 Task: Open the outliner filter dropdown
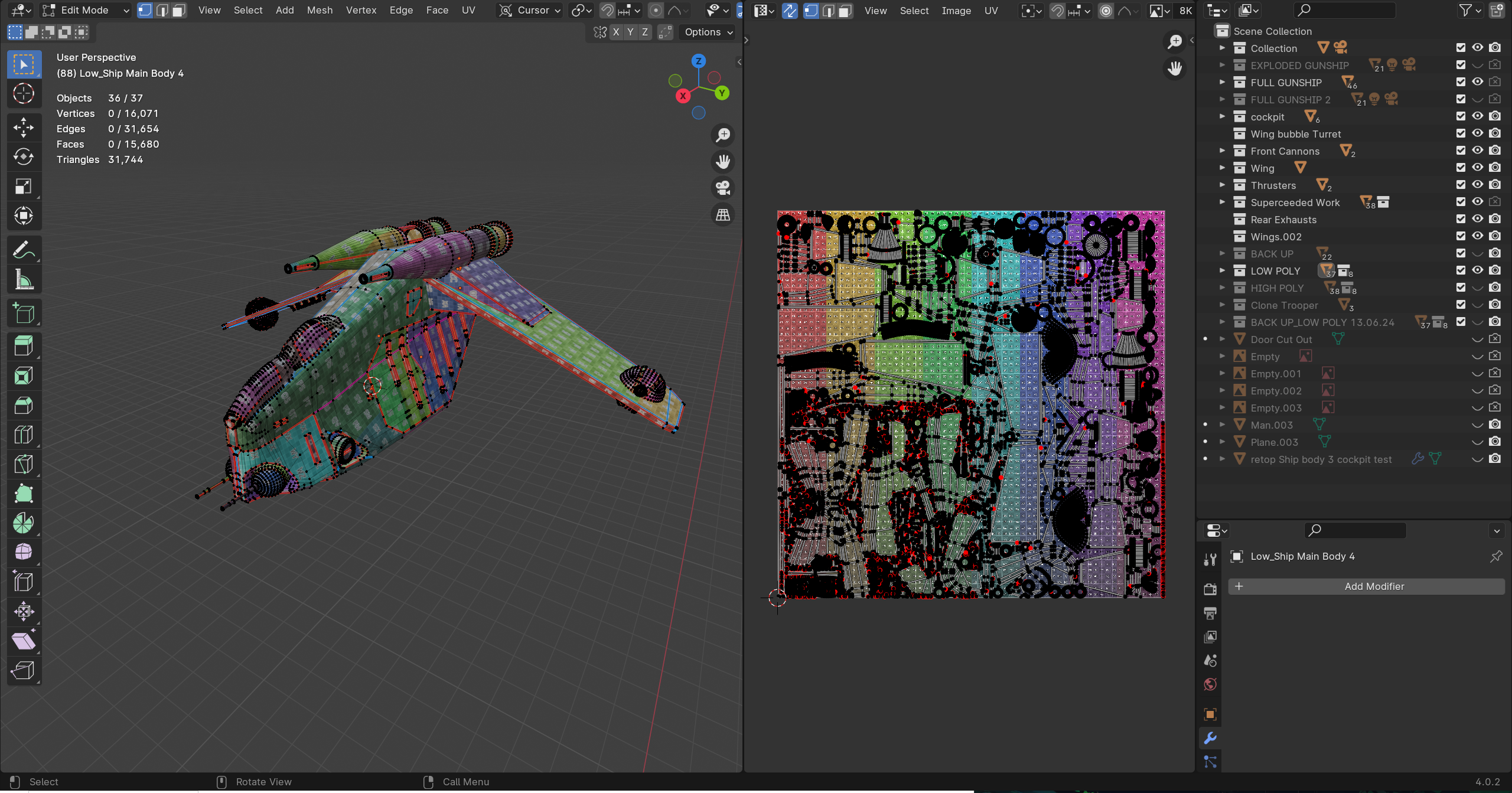coord(1469,10)
